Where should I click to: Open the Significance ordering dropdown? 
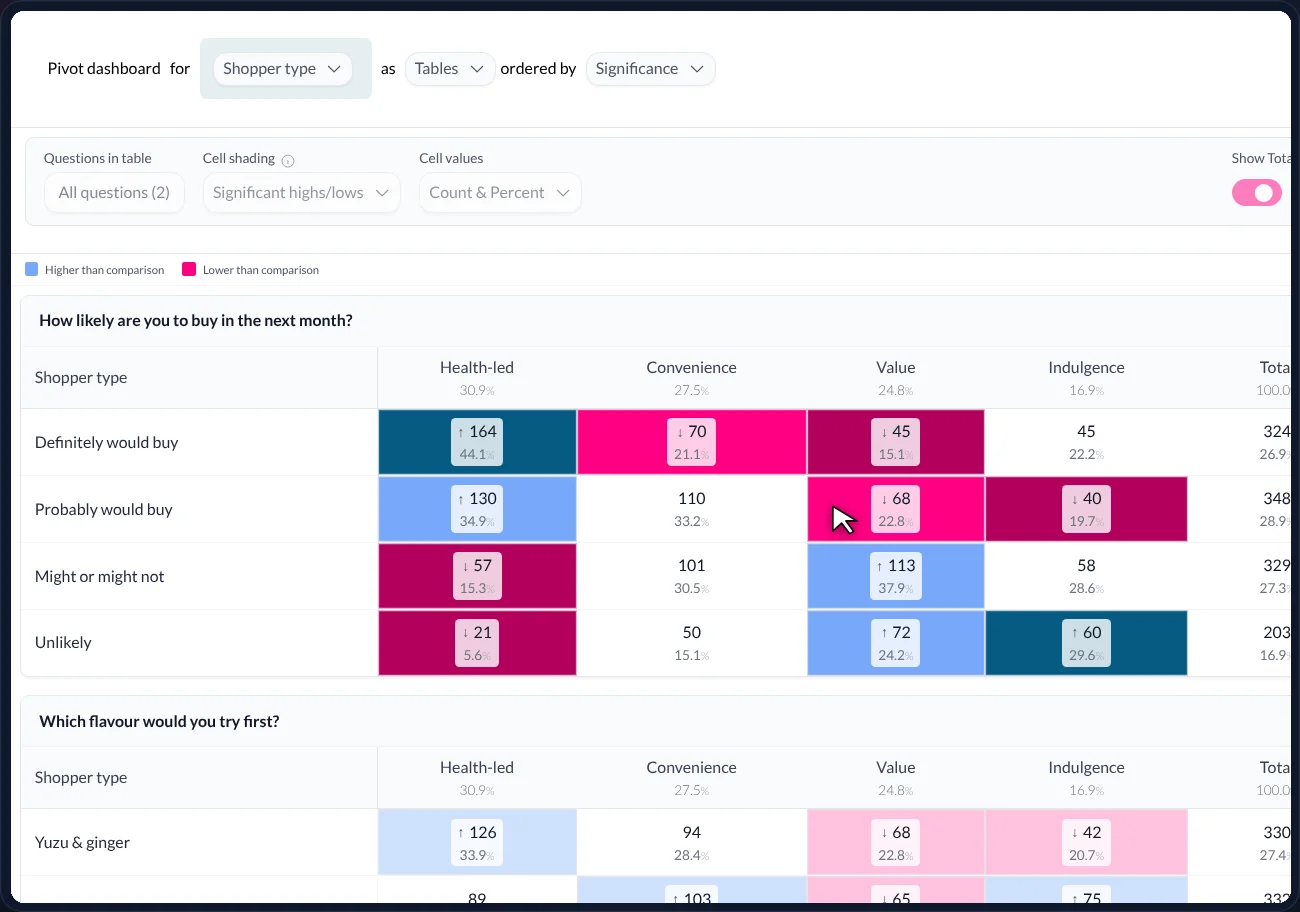(650, 69)
